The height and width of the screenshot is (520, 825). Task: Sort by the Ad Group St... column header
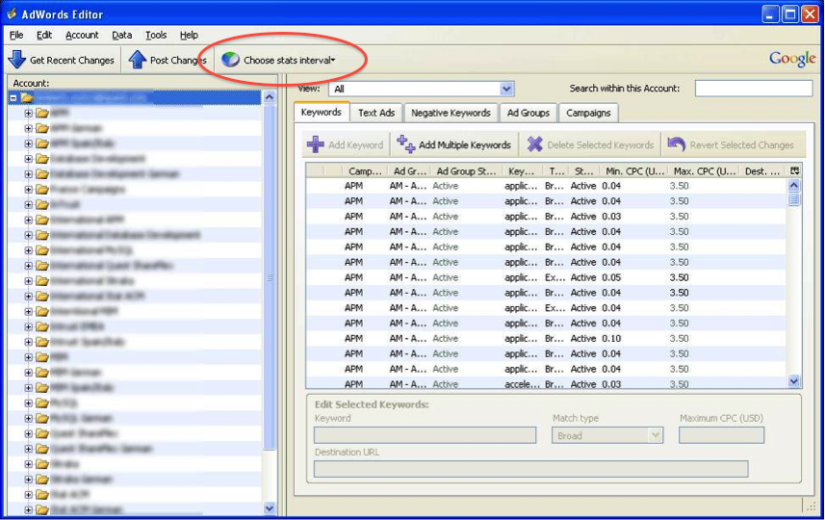466,171
